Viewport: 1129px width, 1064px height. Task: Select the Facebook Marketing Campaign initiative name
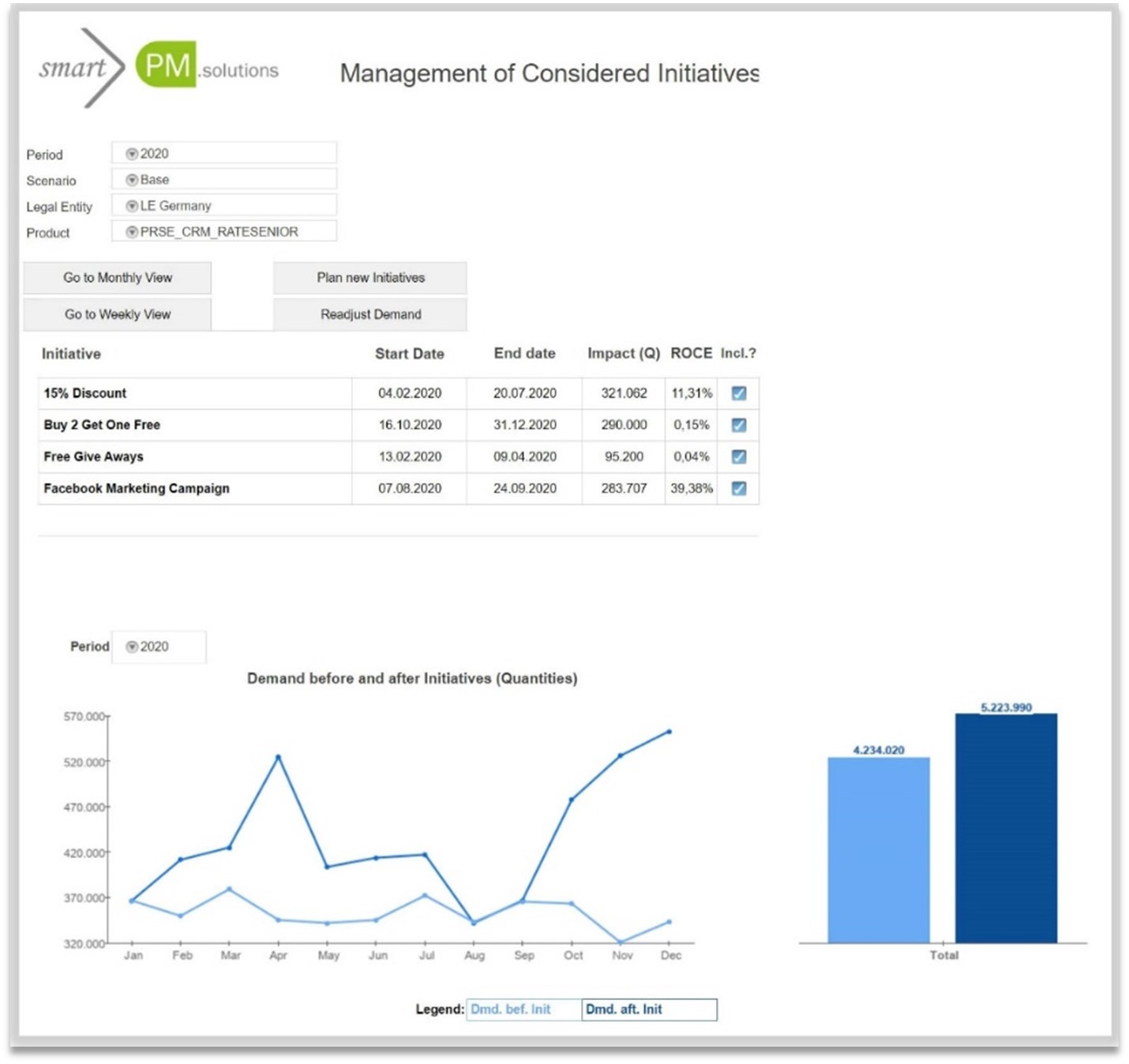point(137,489)
